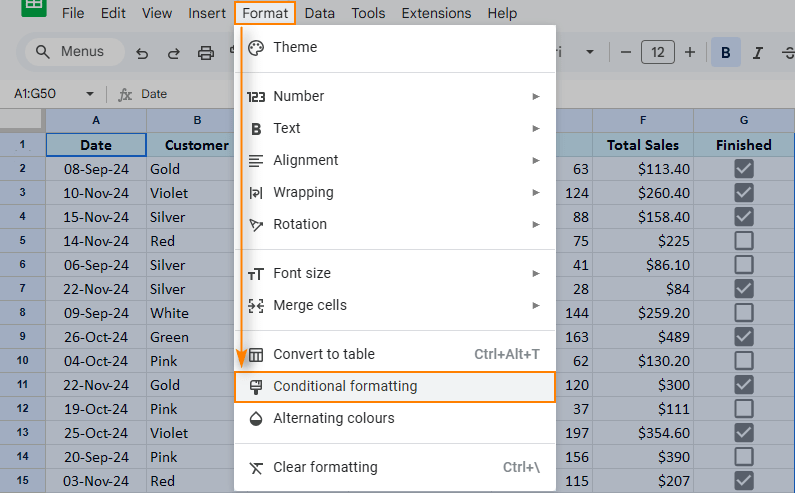Viewport: 795px width, 493px height.
Task: Uncheck Finished box for $158.40 row
Action: click(x=744, y=217)
